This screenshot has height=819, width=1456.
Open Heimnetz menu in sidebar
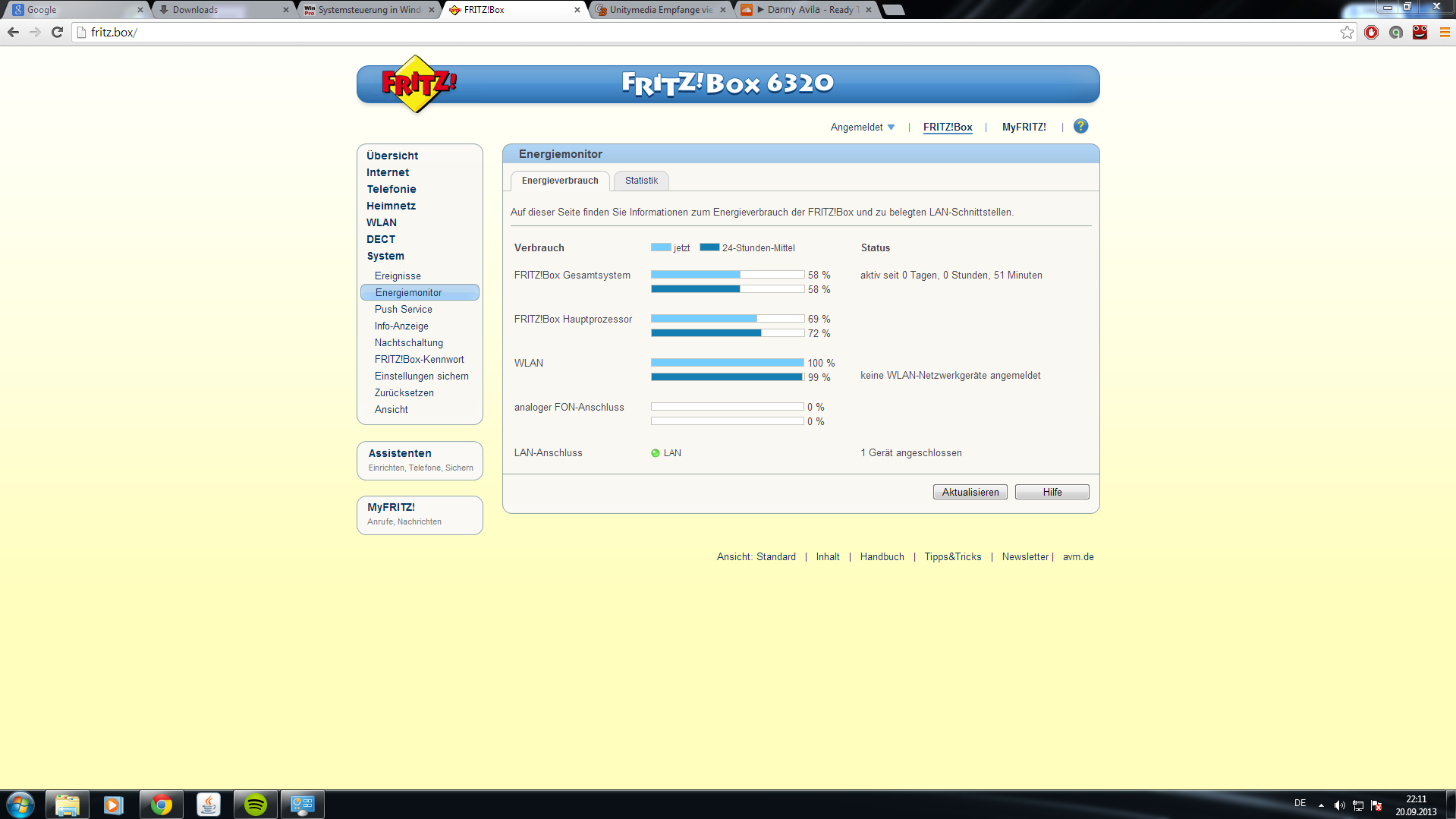391,206
